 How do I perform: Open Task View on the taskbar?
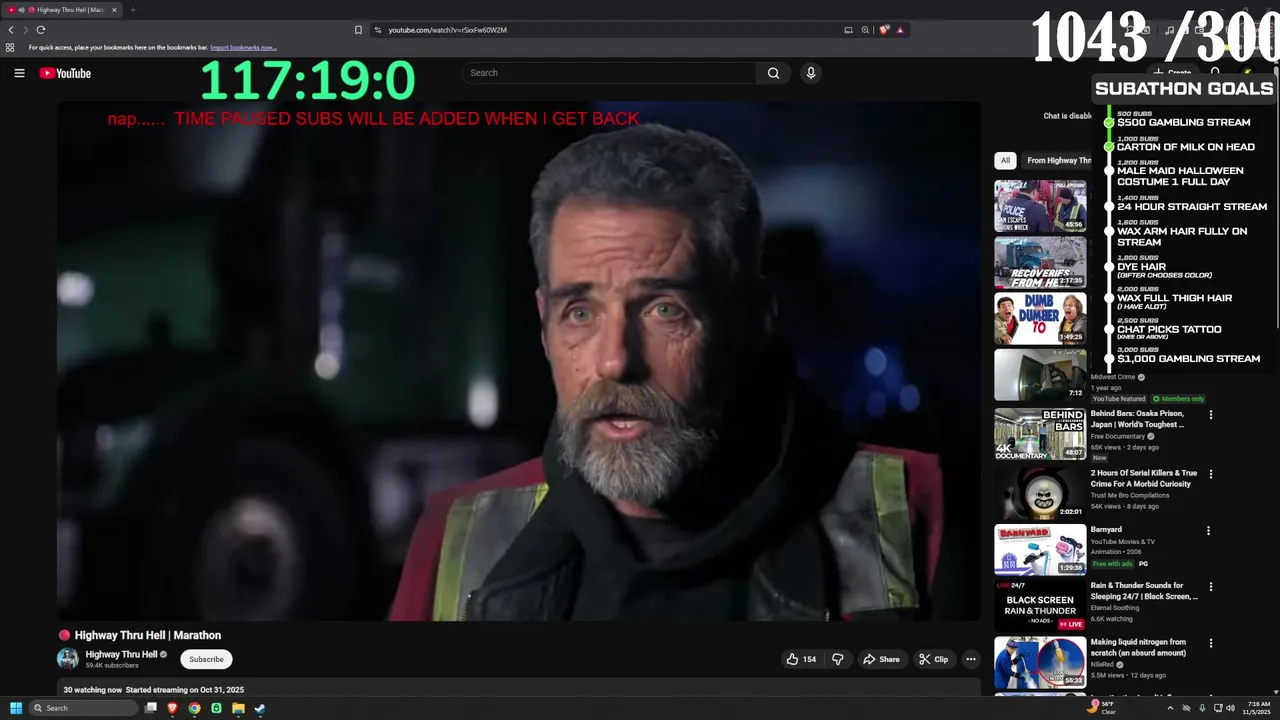151,708
